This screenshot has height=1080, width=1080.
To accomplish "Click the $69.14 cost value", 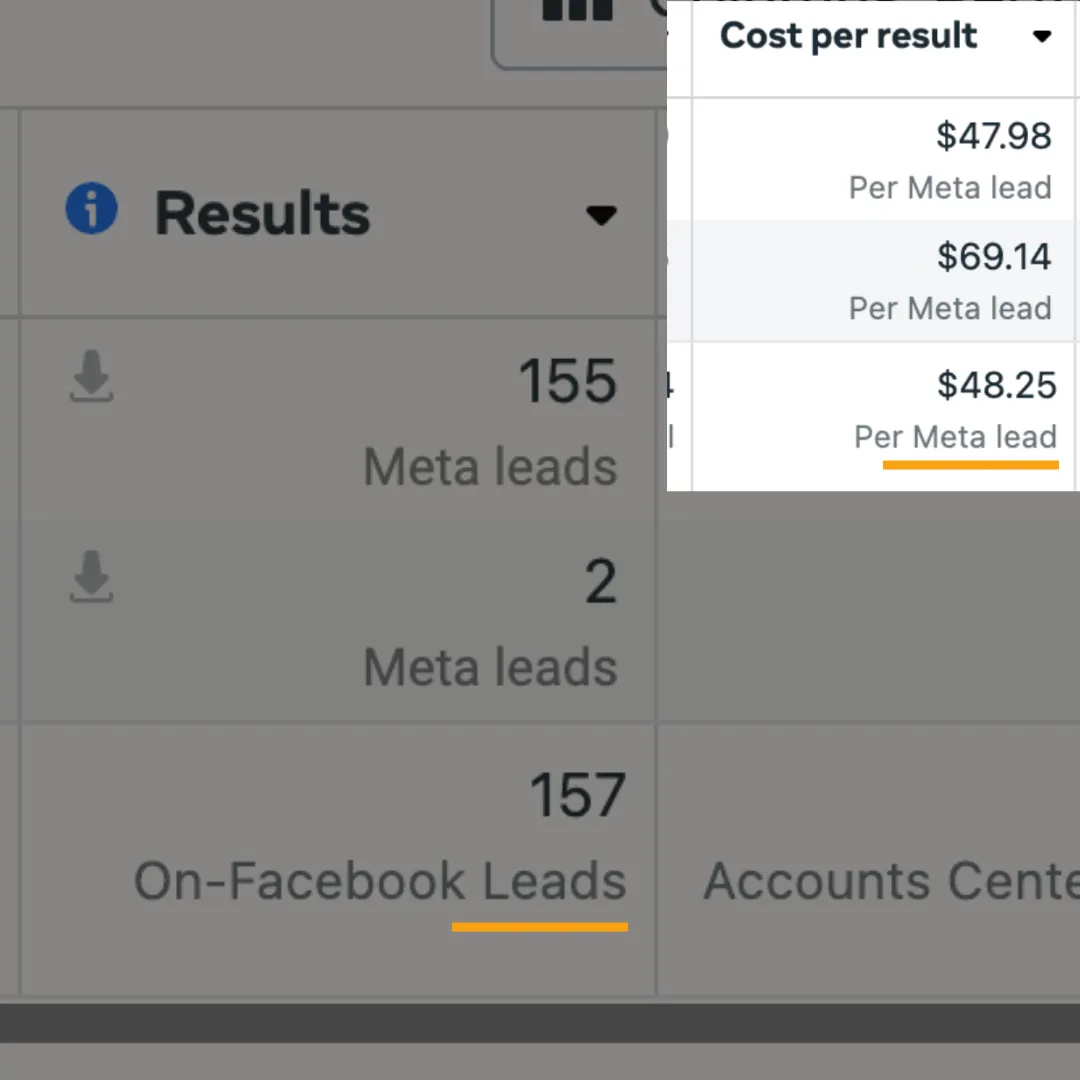I will (x=994, y=256).
